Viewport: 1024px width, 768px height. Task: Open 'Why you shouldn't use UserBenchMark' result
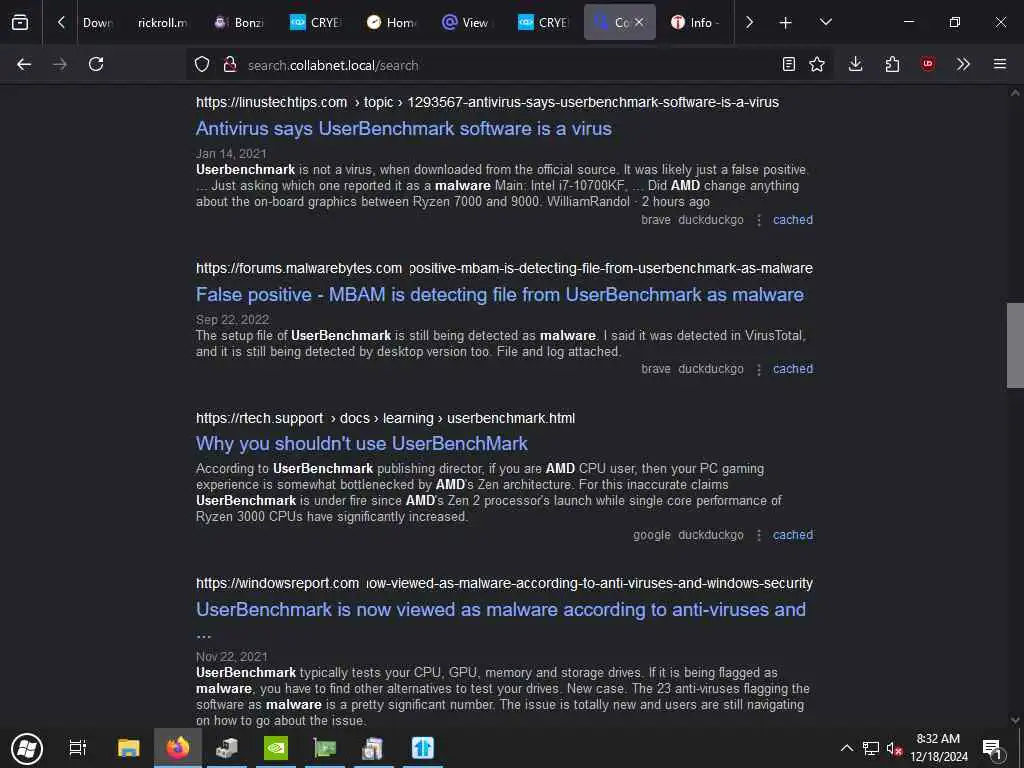tap(361, 443)
